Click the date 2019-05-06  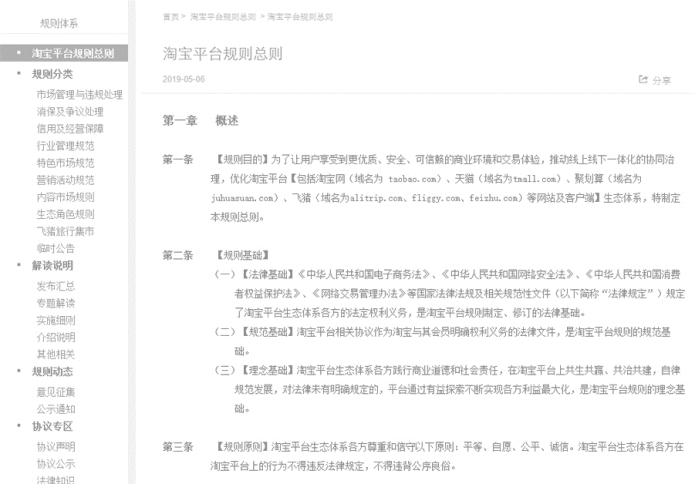(184, 79)
